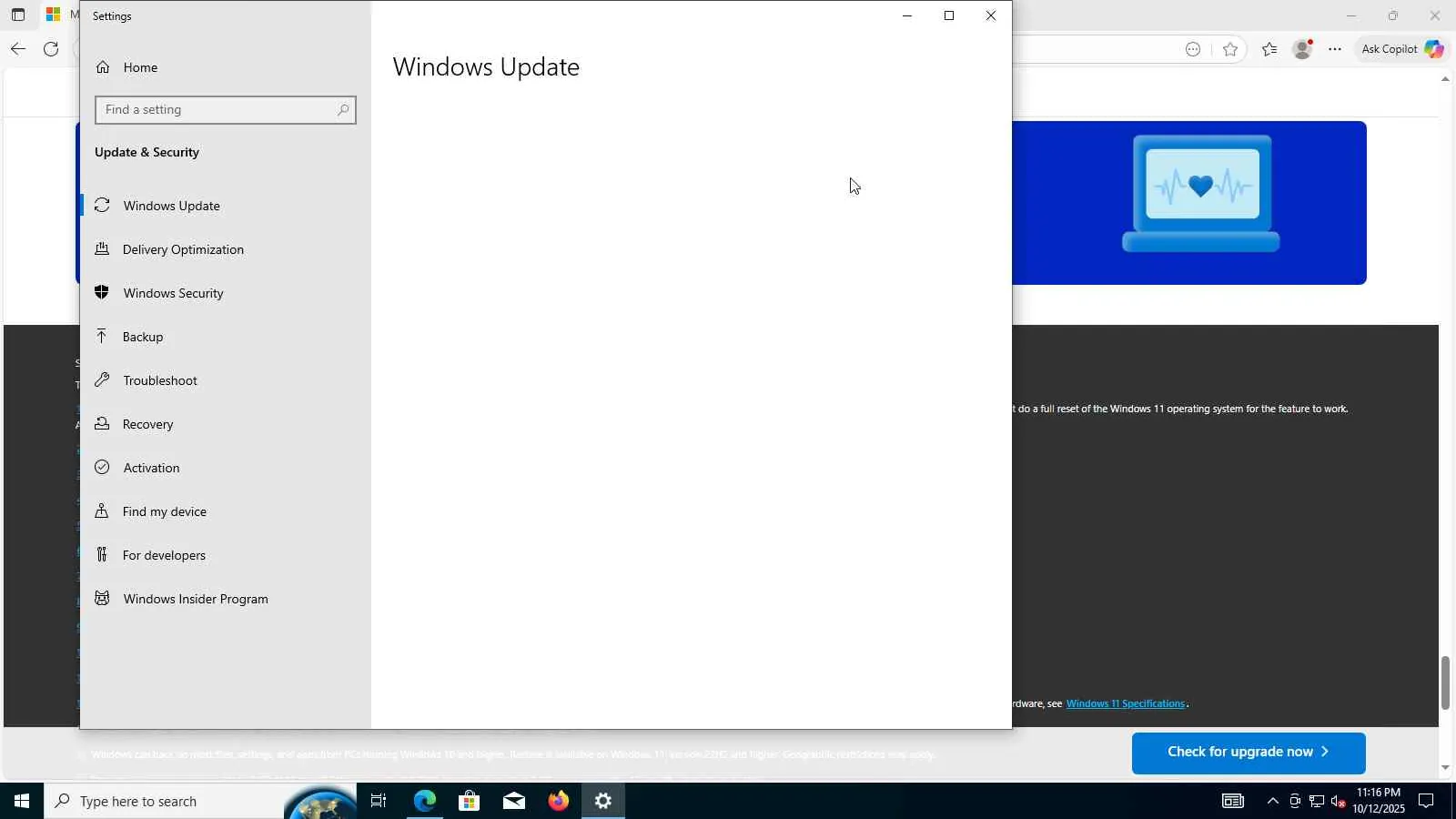Open Windows 11 Specifications link
The width and height of the screenshot is (1456, 819).
(x=1126, y=703)
